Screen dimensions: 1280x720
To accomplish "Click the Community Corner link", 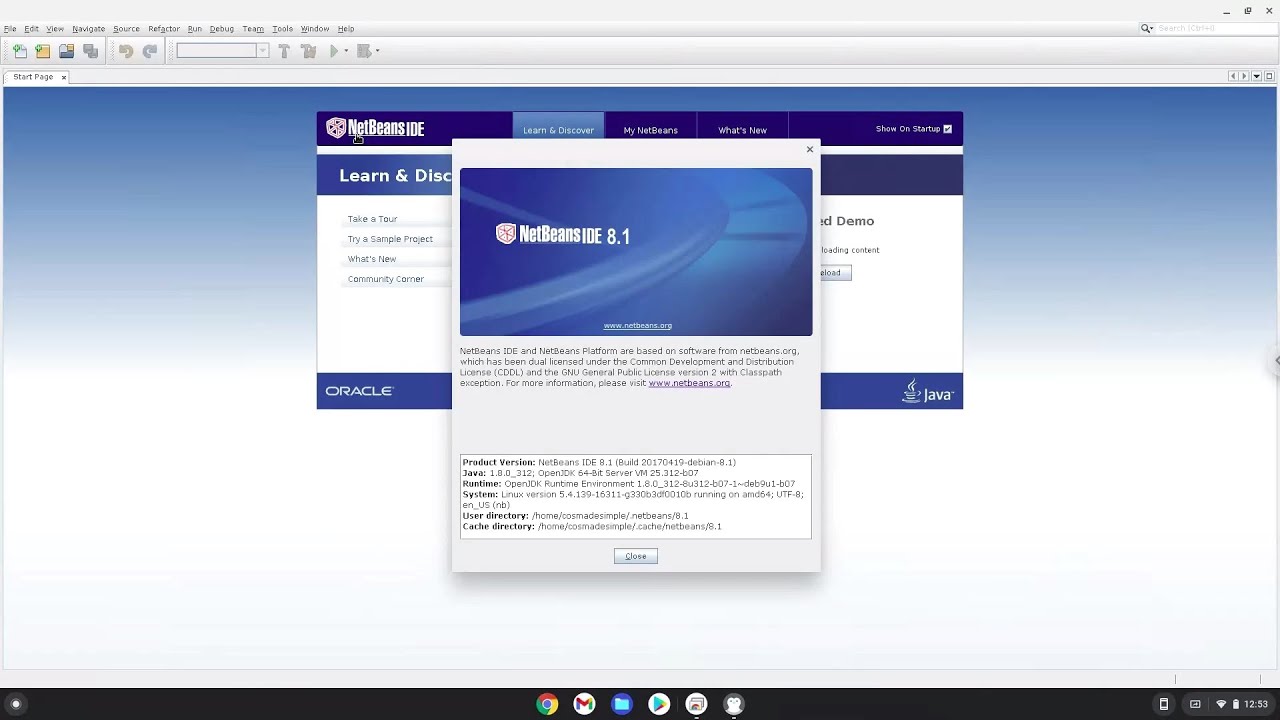I will coord(386,279).
